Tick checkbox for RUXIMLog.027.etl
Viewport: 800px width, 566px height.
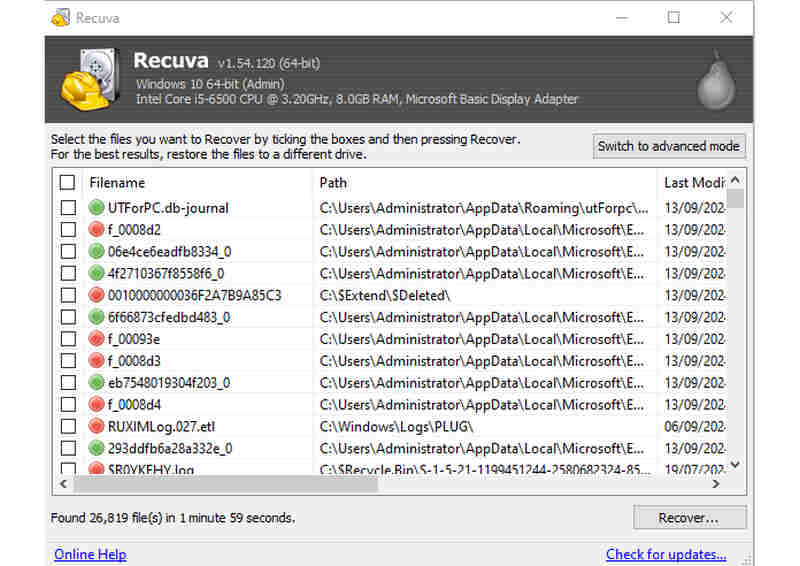[x=68, y=426]
